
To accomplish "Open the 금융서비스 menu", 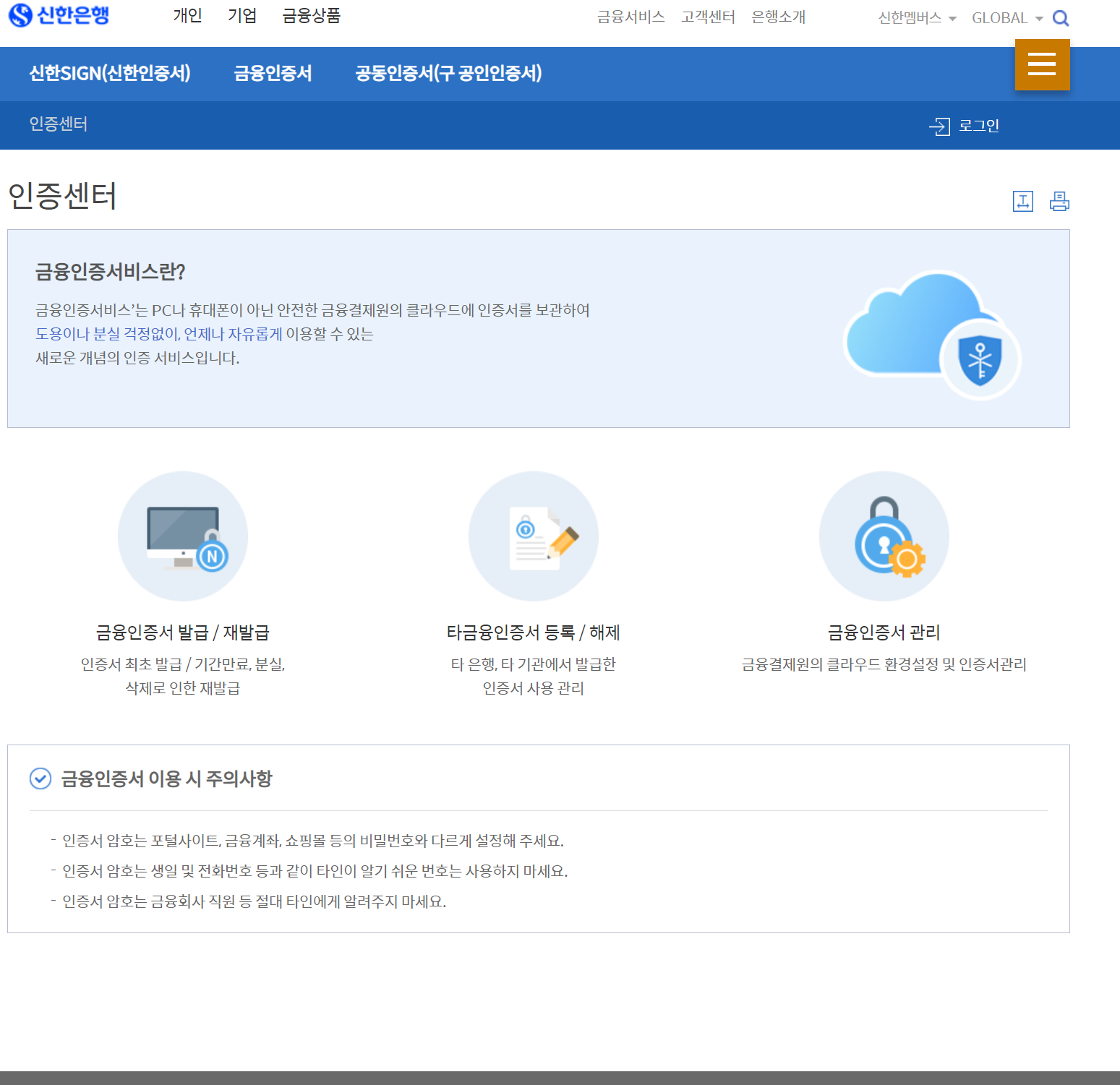I will [631, 17].
